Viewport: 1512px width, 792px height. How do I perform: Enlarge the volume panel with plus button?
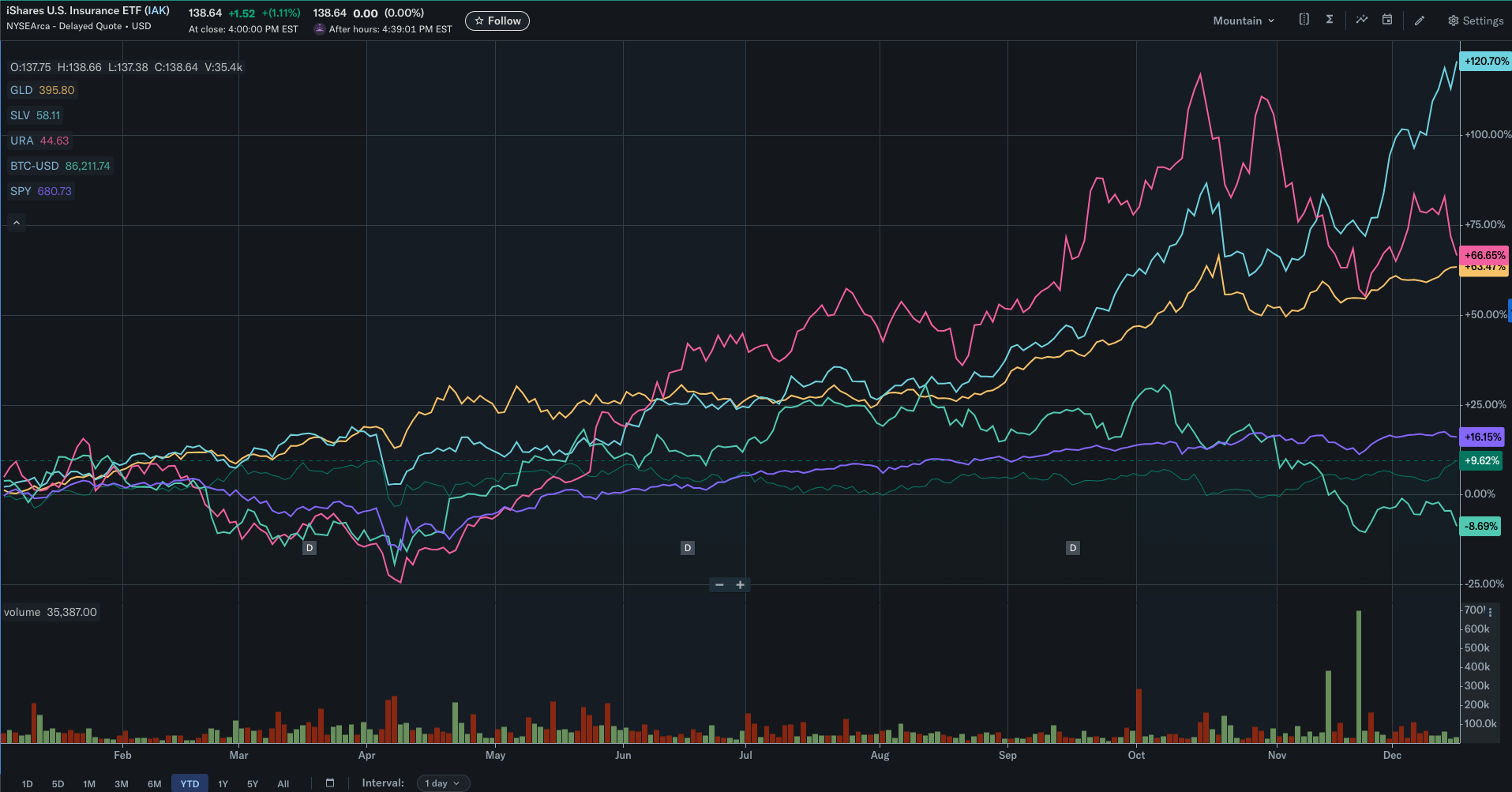click(741, 585)
